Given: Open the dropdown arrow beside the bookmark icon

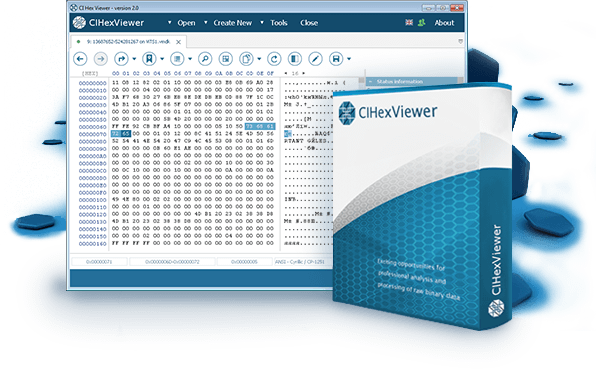Looking at the screenshot, I should tap(162, 59).
